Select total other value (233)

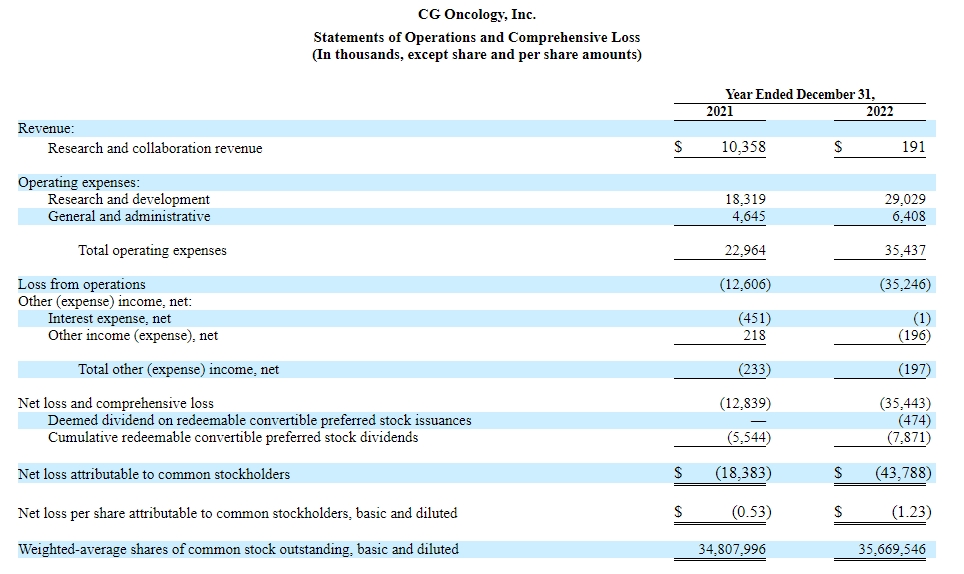click(754, 369)
